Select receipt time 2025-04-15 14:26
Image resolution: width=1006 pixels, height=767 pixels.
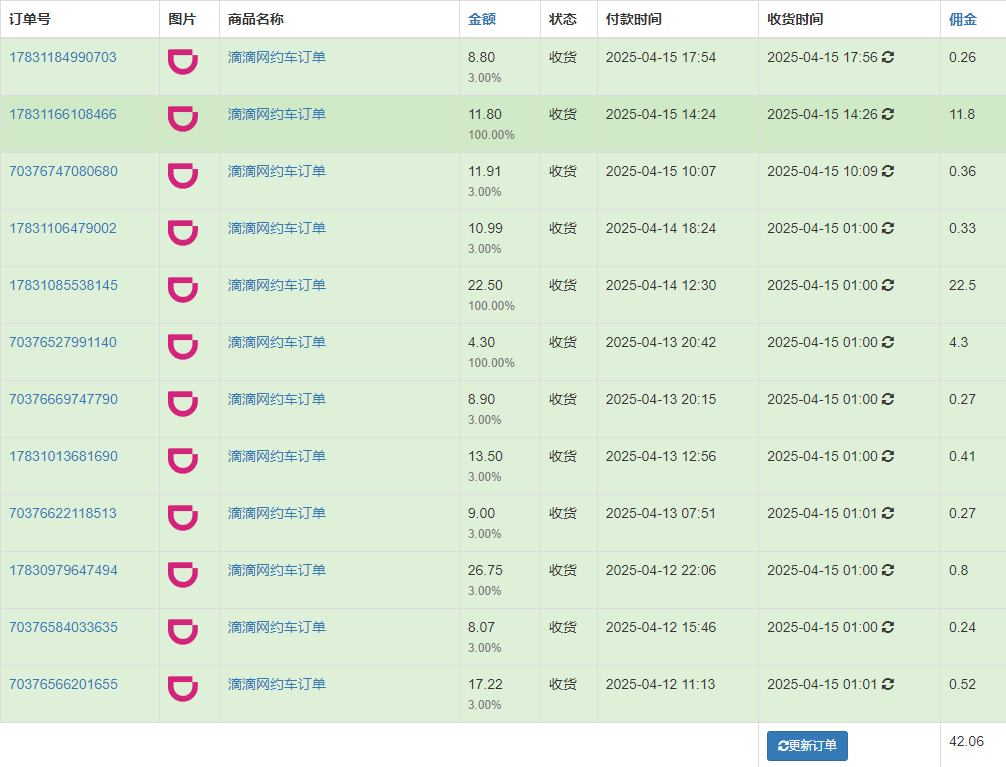click(x=823, y=114)
